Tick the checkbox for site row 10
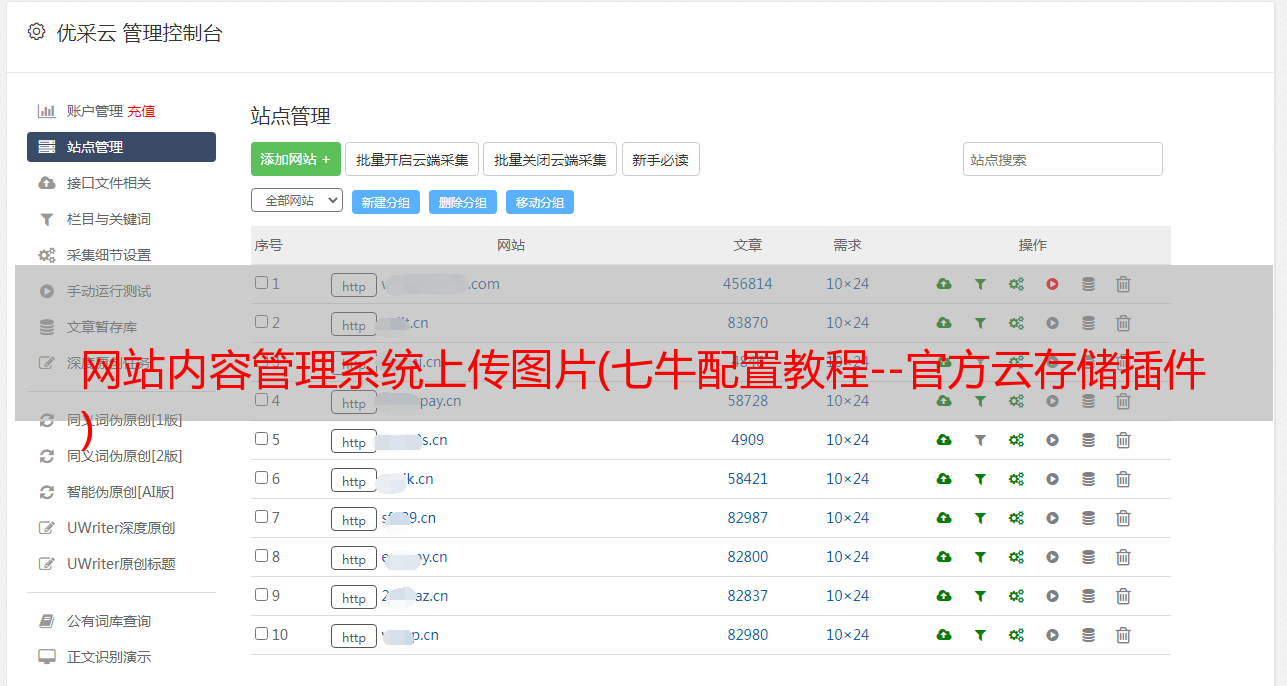Image resolution: width=1287 pixels, height=686 pixels. pyautogui.click(x=261, y=634)
